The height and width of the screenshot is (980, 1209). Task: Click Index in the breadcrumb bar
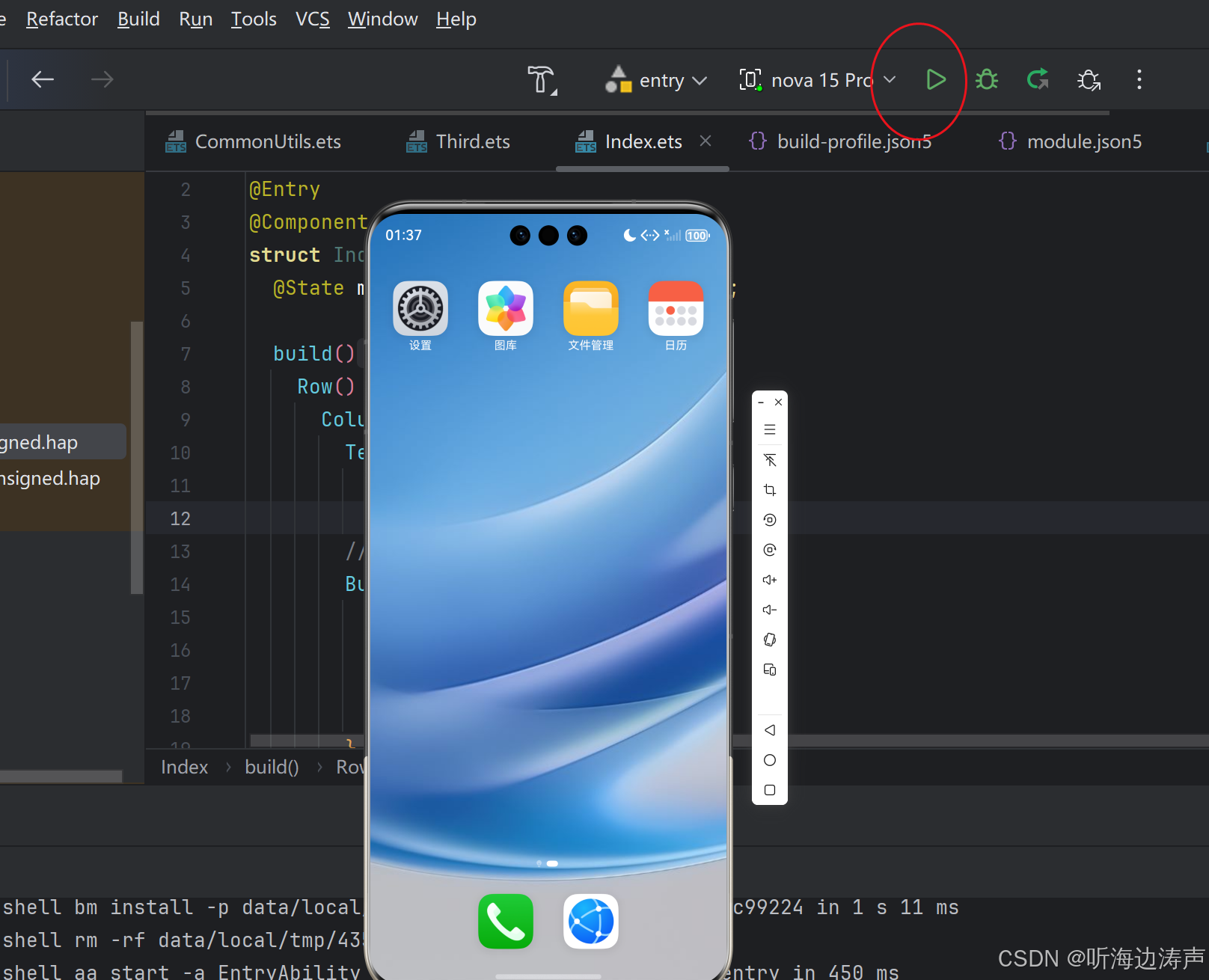pos(184,767)
